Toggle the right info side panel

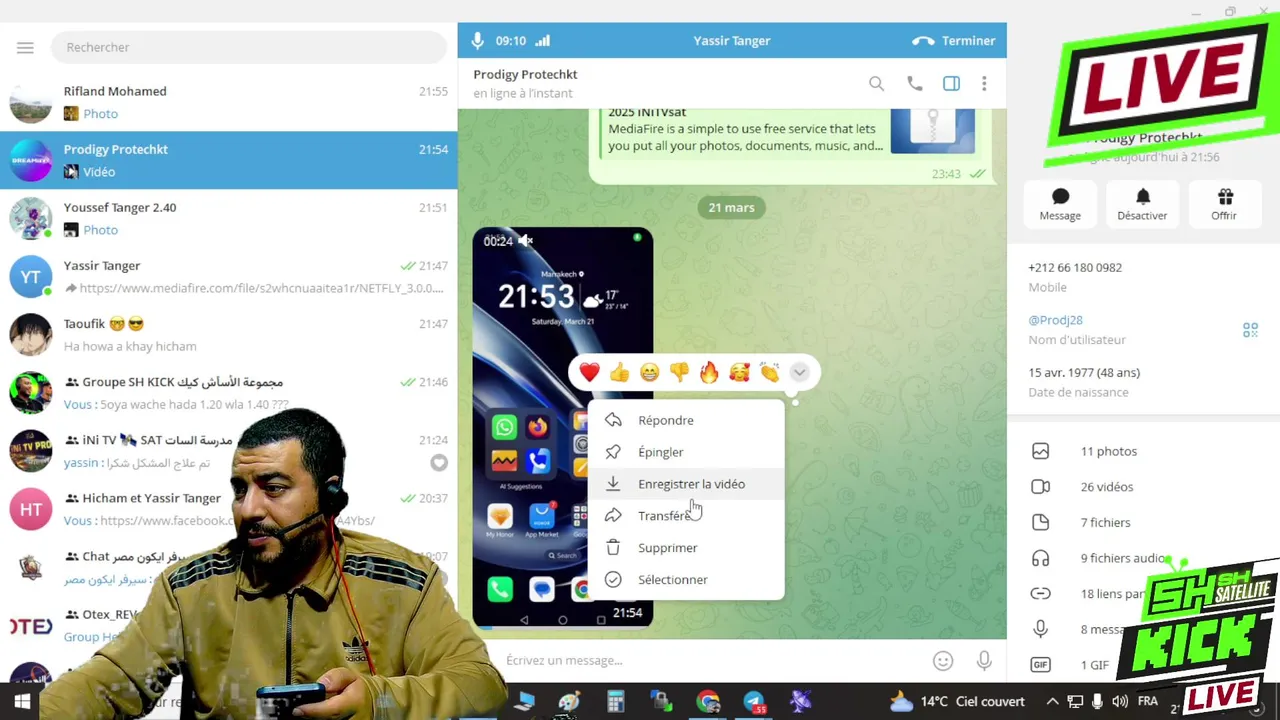point(951,84)
